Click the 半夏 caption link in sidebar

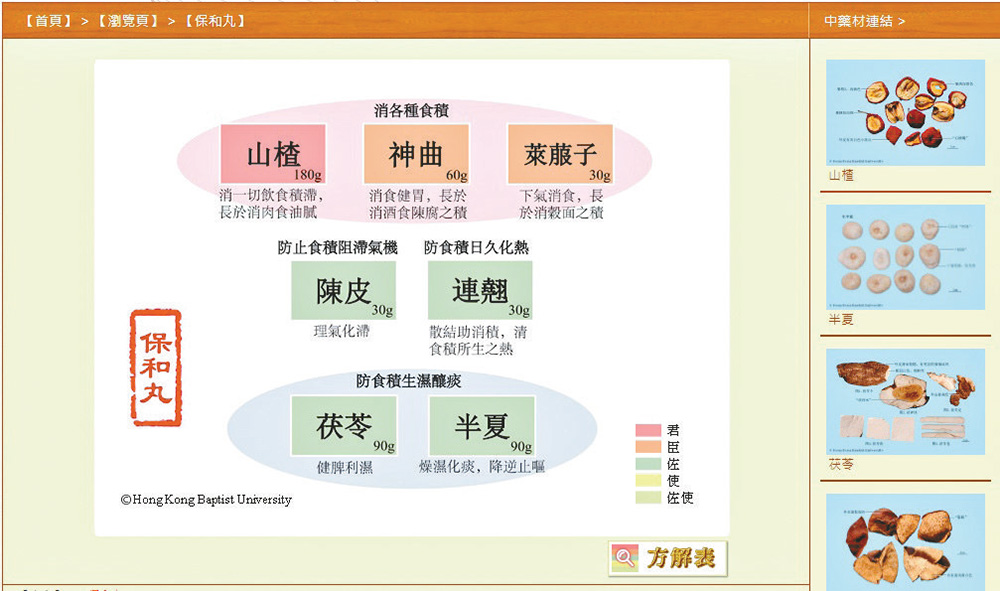pos(841,320)
